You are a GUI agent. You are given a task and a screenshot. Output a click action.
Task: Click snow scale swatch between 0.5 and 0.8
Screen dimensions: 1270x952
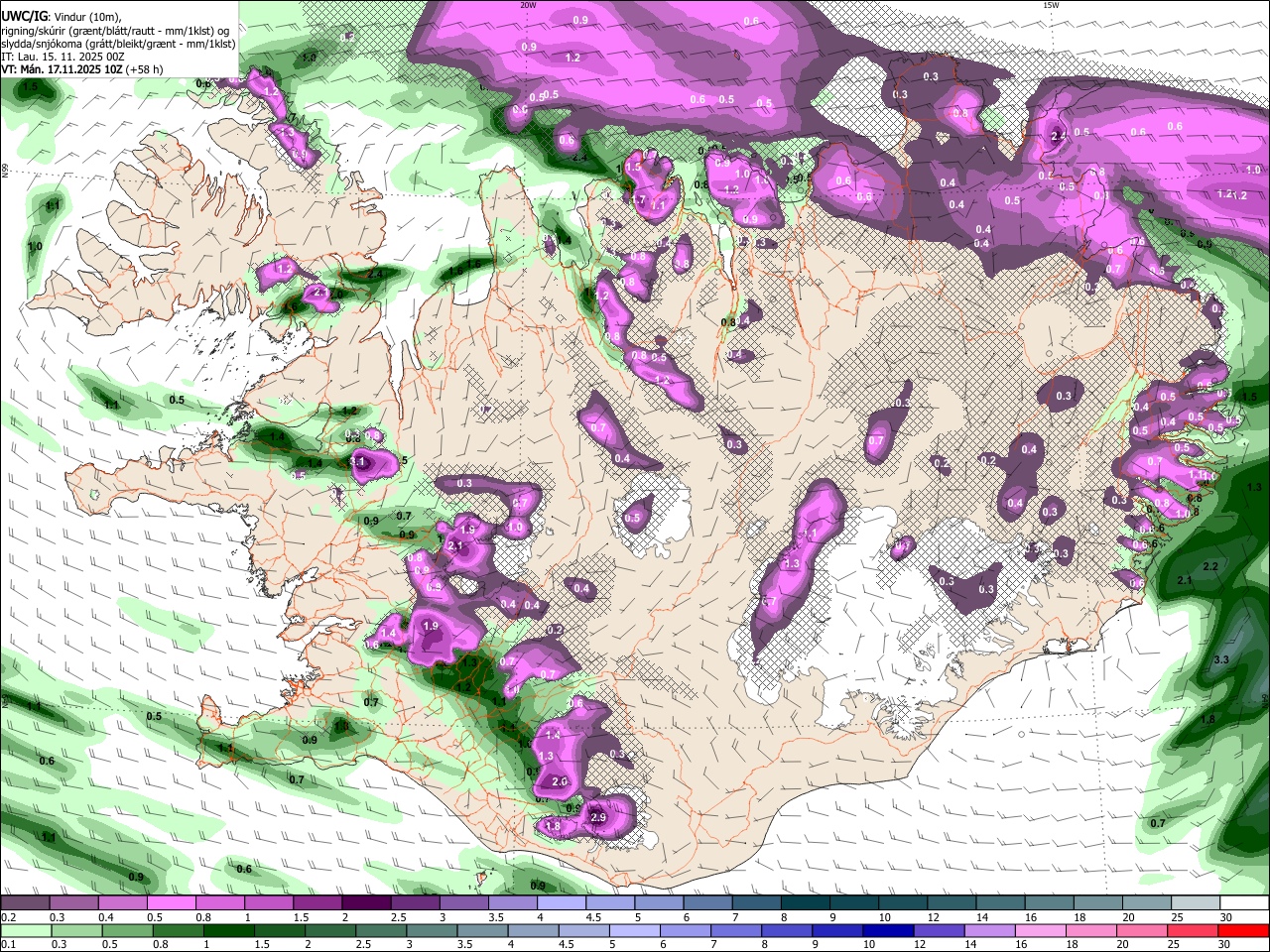click(x=171, y=903)
